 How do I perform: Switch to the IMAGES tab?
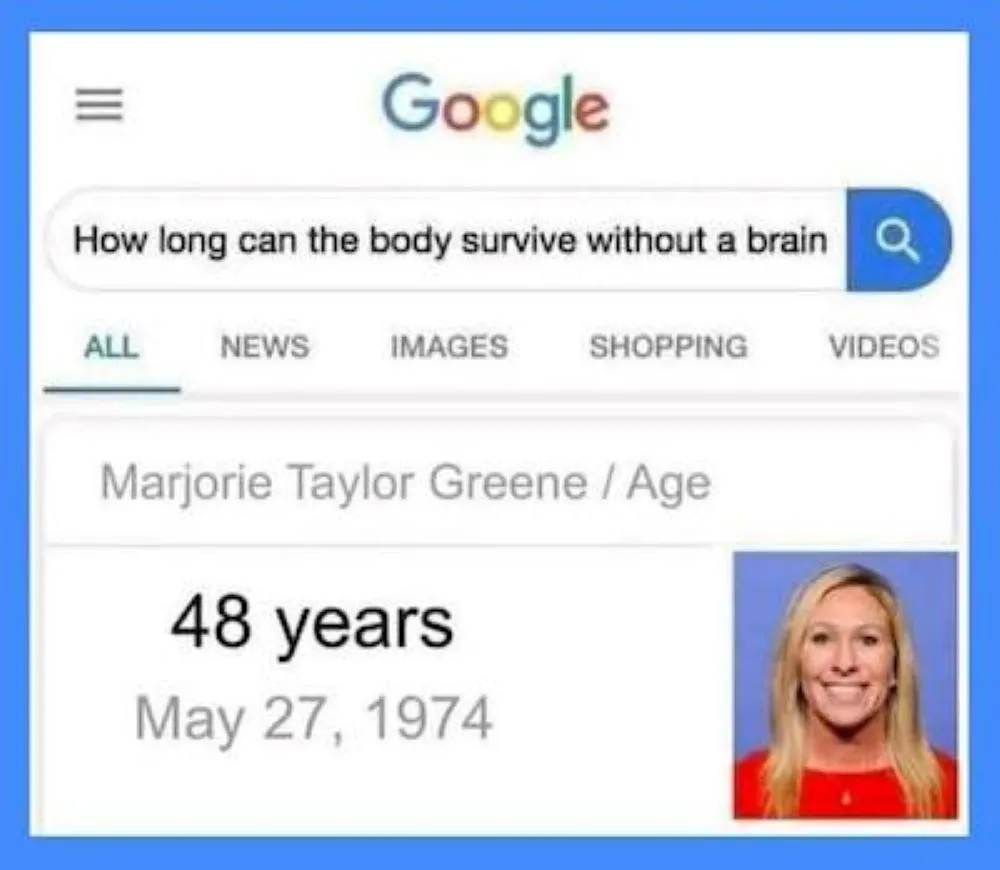click(x=449, y=346)
